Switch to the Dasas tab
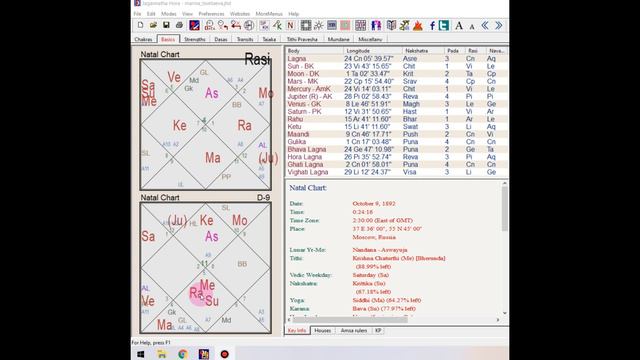 (221, 39)
